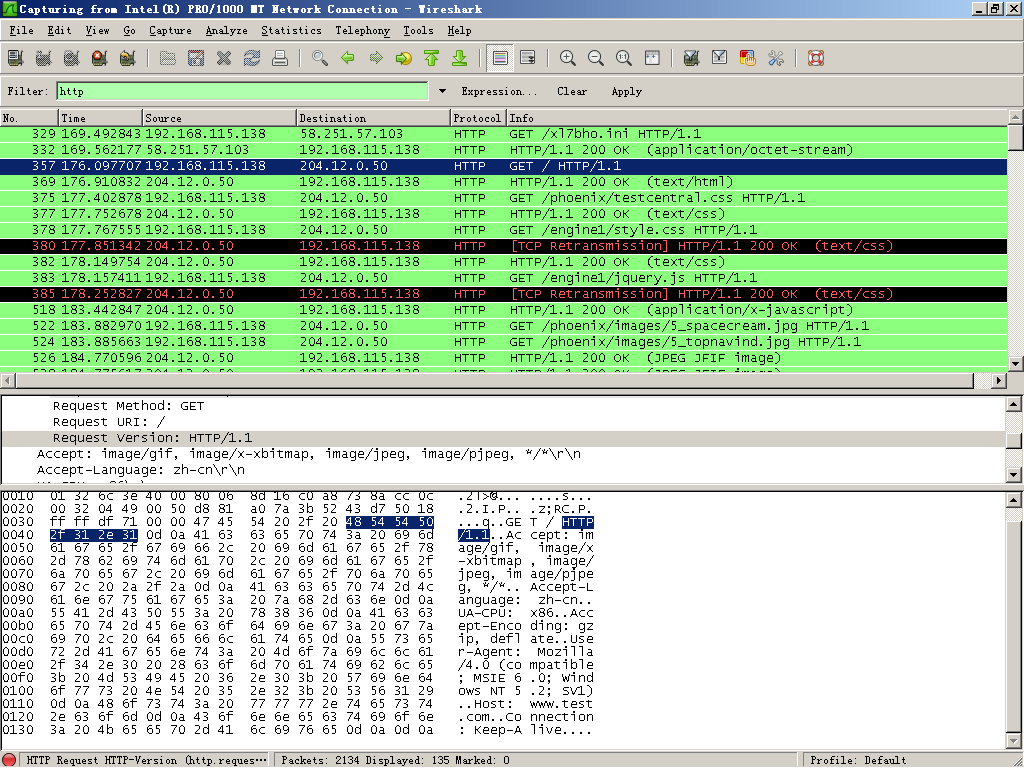Open the View menu
The width and height of the screenshot is (1024, 768).
[x=97, y=31]
